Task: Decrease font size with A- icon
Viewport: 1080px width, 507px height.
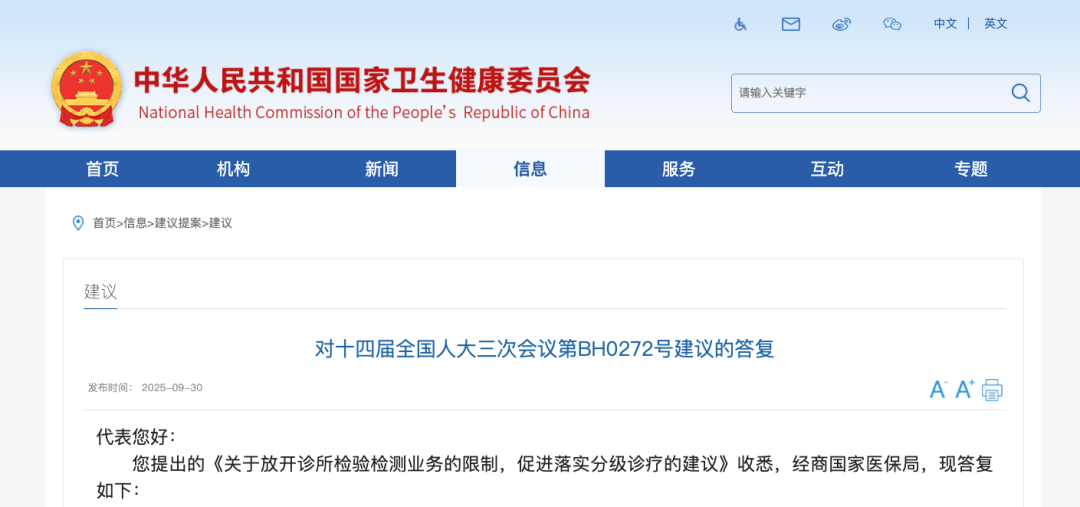Action: (938, 389)
